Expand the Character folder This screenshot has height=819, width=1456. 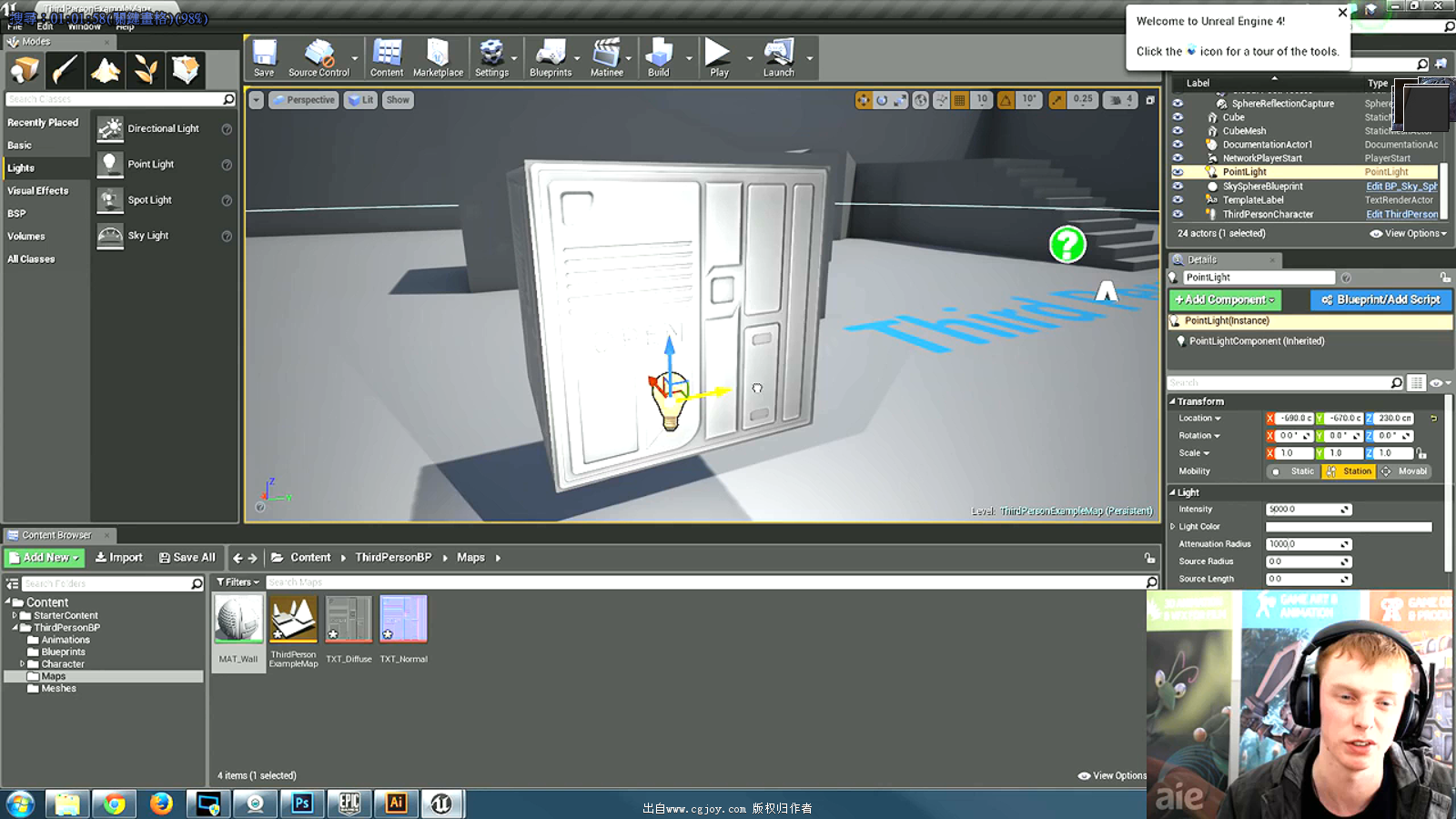coord(22,664)
